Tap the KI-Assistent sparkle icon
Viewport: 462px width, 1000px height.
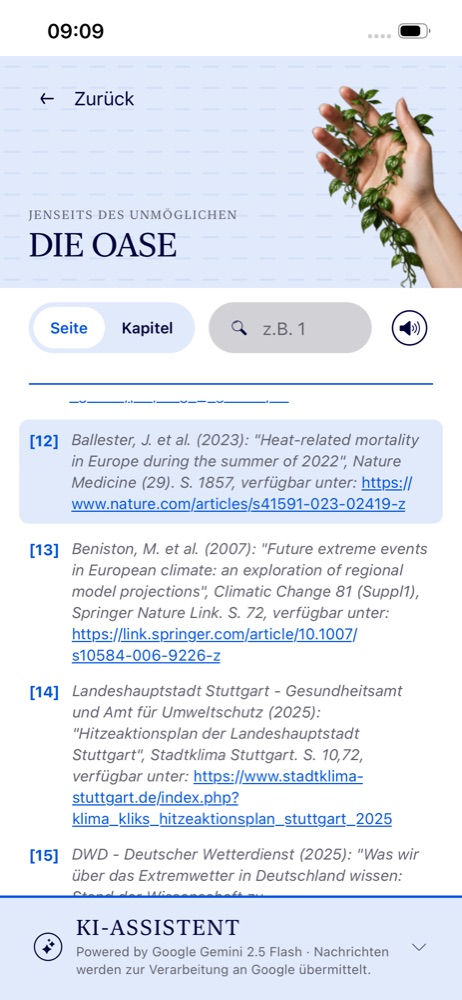coord(48,947)
